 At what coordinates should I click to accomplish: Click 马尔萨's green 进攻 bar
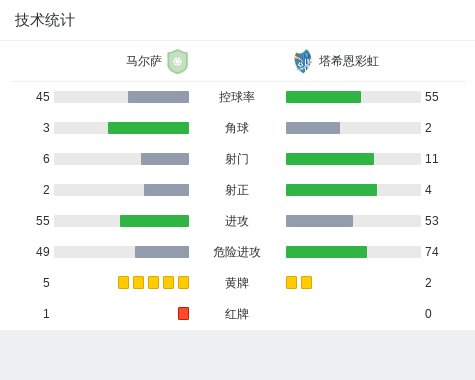click(154, 221)
